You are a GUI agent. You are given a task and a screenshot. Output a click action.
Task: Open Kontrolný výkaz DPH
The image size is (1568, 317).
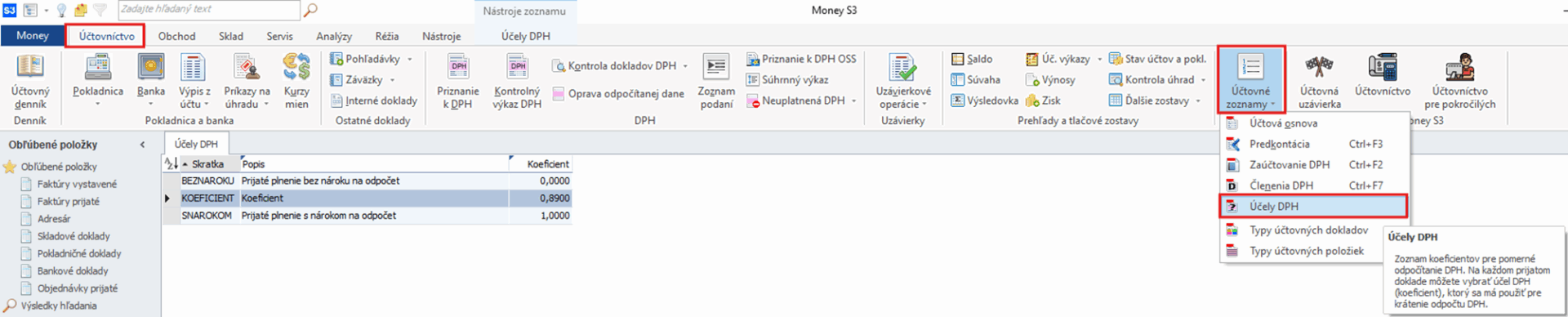[518, 81]
